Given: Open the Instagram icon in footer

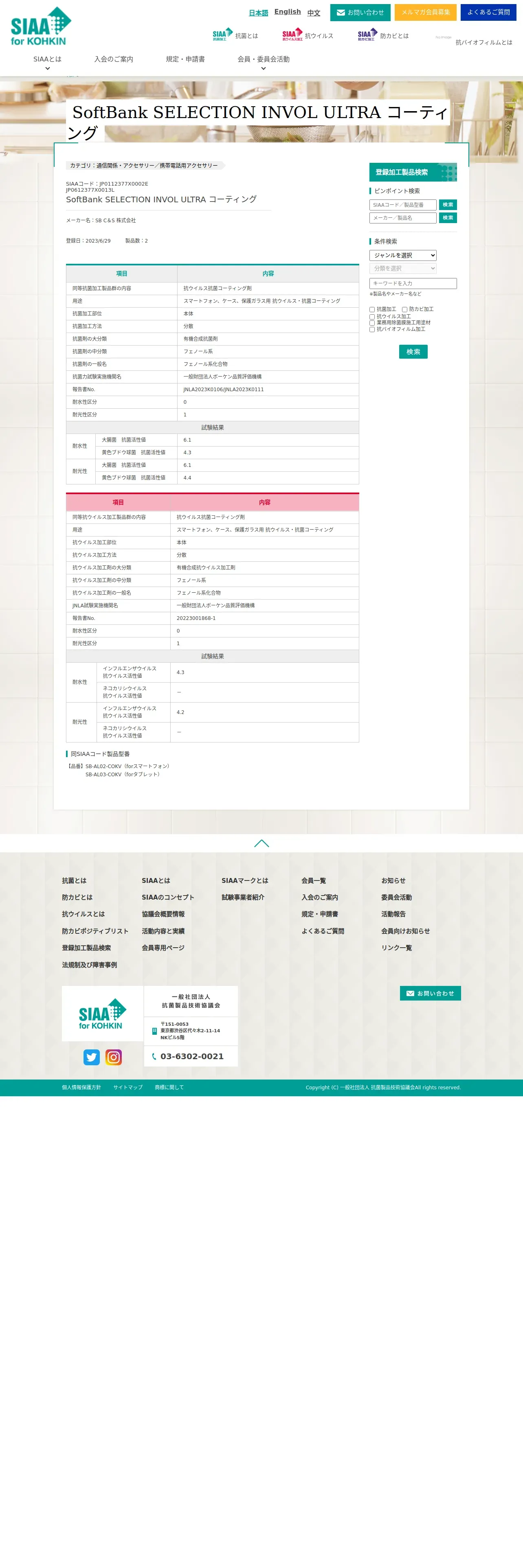Looking at the screenshot, I should click(113, 1057).
